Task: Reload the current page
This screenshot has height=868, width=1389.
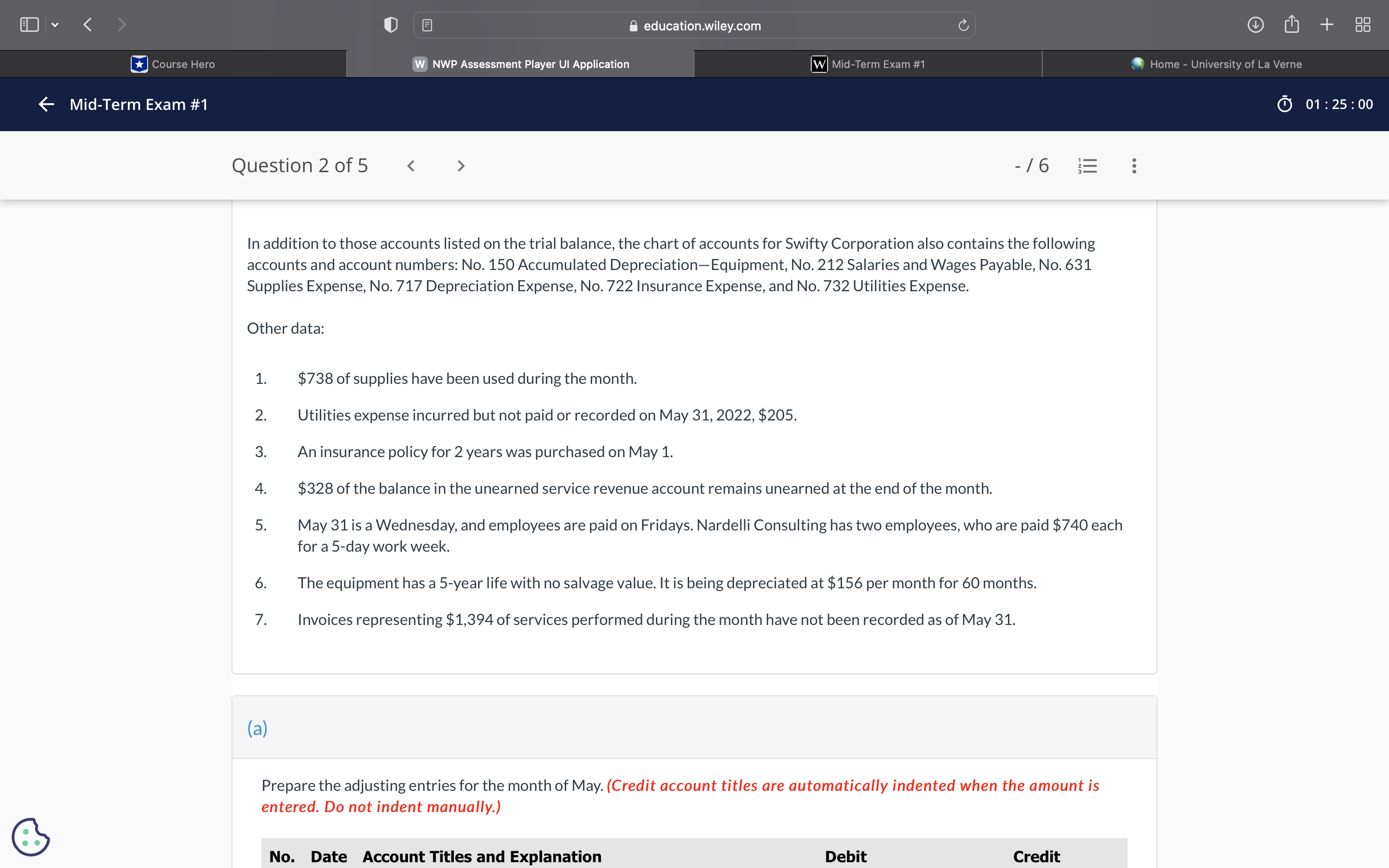Action: [x=963, y=25]
